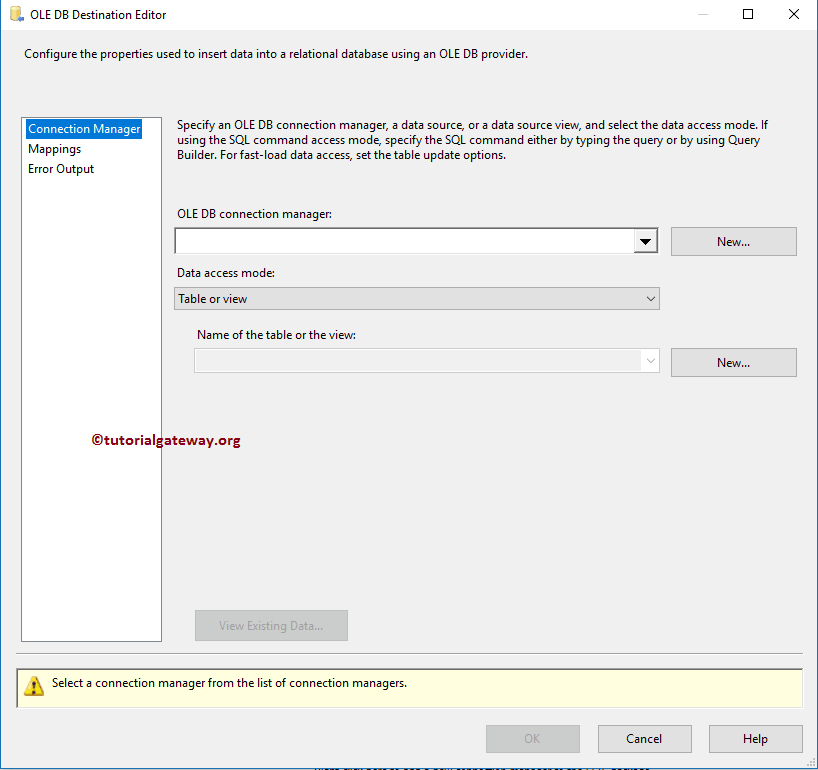Click New next to OLE DB connection manager
The height and width of the screenshot is (770, 818).
point(733,241)
